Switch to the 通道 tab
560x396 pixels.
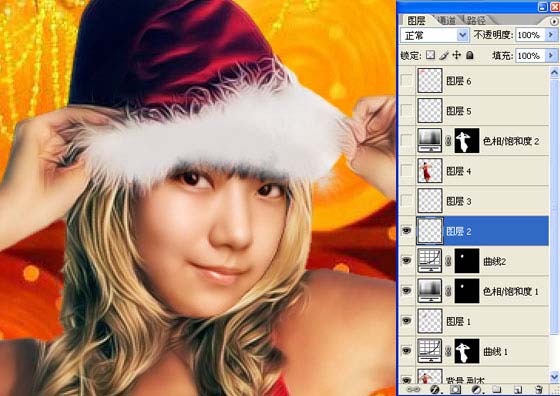pyautogui.click(x=446, y=20)
